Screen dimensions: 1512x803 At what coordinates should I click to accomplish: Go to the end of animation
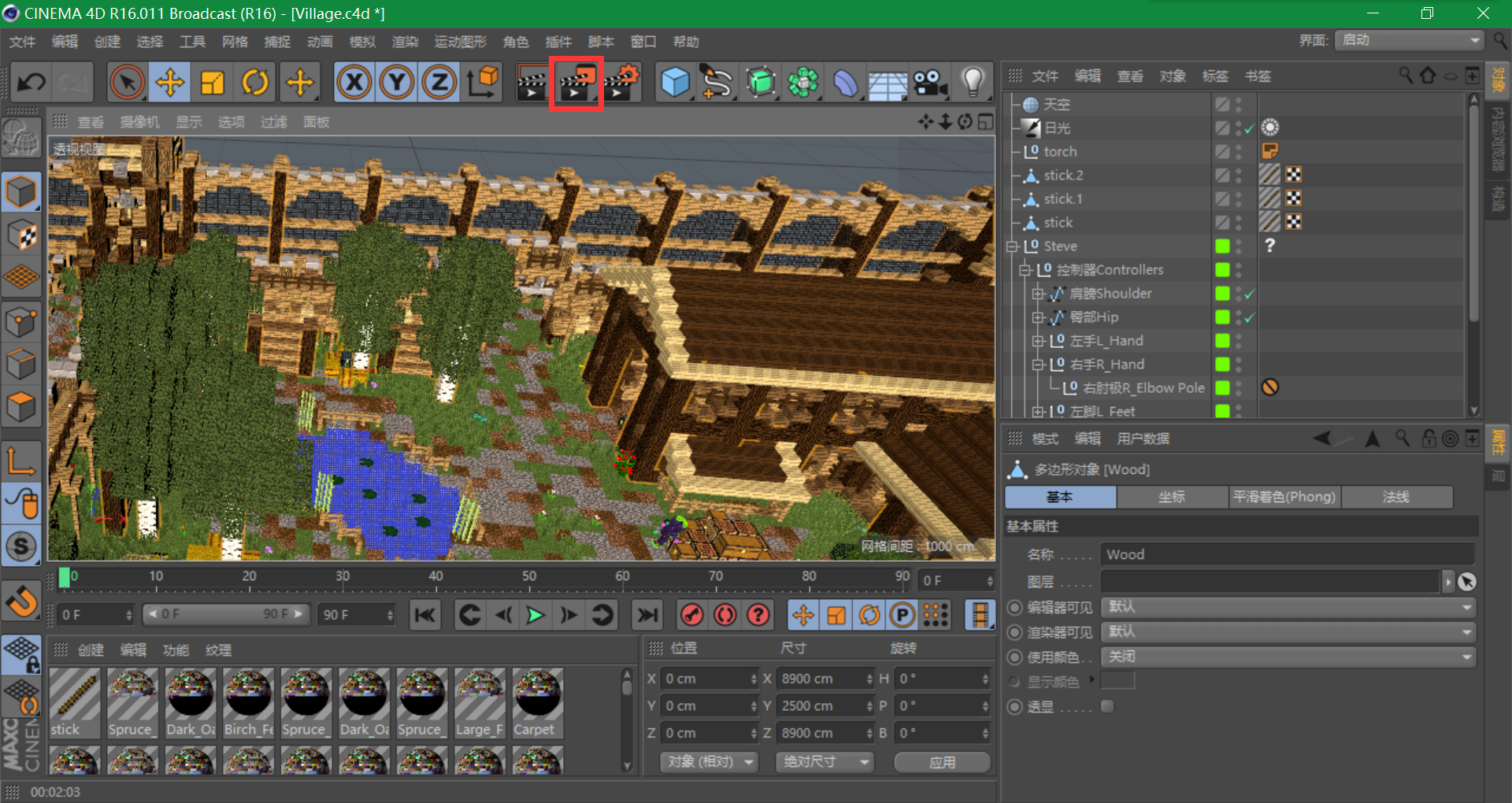click(647, 615)
